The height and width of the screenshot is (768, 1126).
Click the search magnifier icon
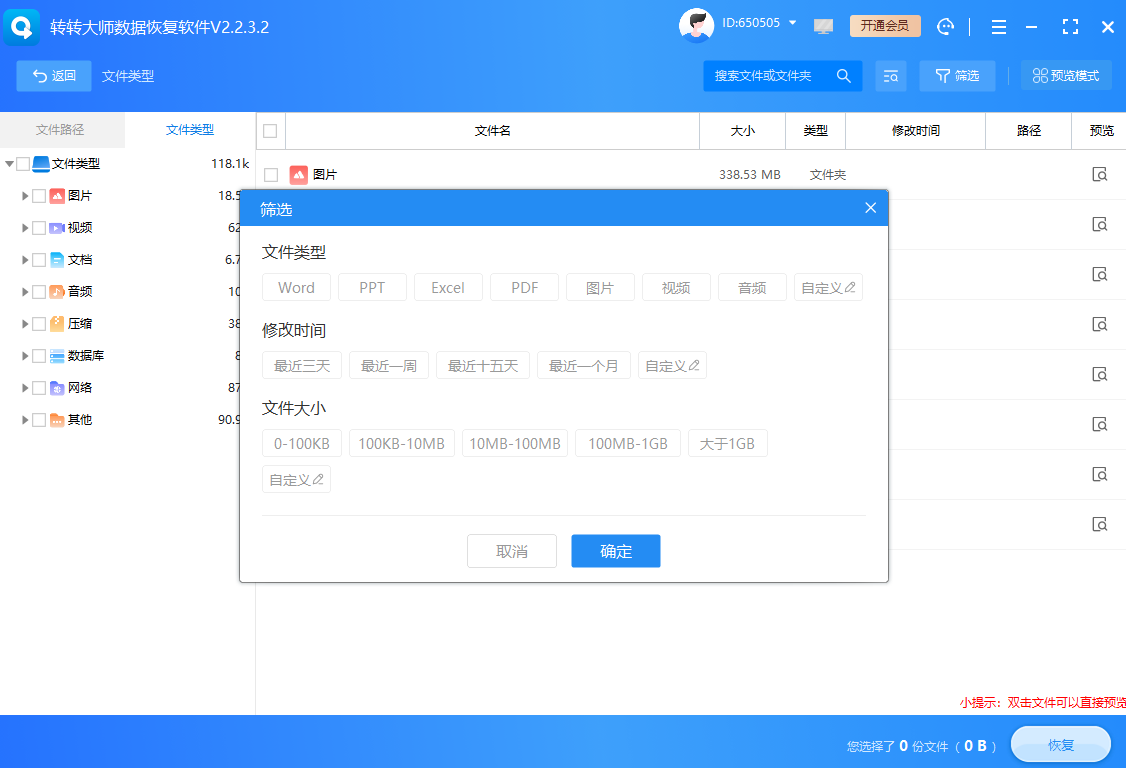(843, 75)
